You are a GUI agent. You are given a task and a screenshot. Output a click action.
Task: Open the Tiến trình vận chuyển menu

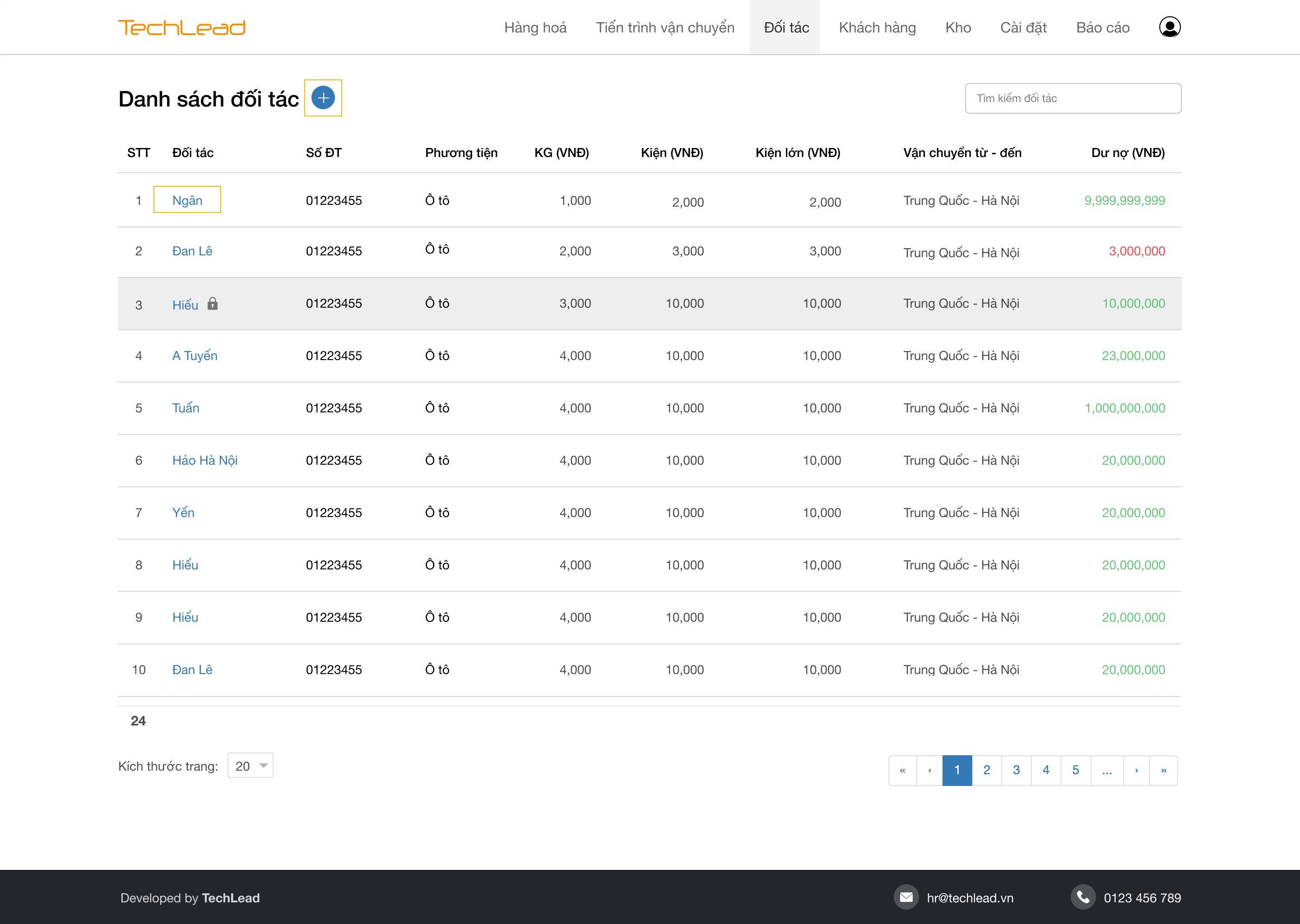click(x=665, y=28)
